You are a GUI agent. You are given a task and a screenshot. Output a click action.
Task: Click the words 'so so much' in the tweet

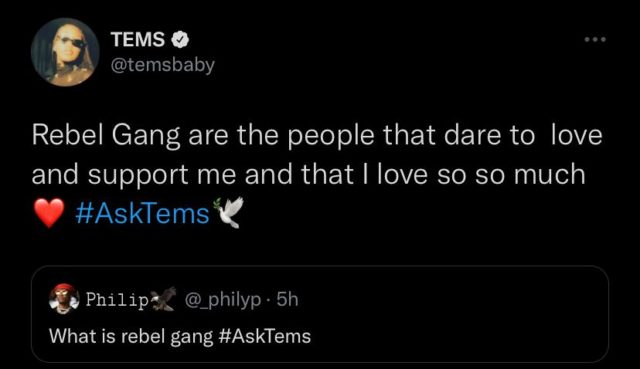click(511, 174)
